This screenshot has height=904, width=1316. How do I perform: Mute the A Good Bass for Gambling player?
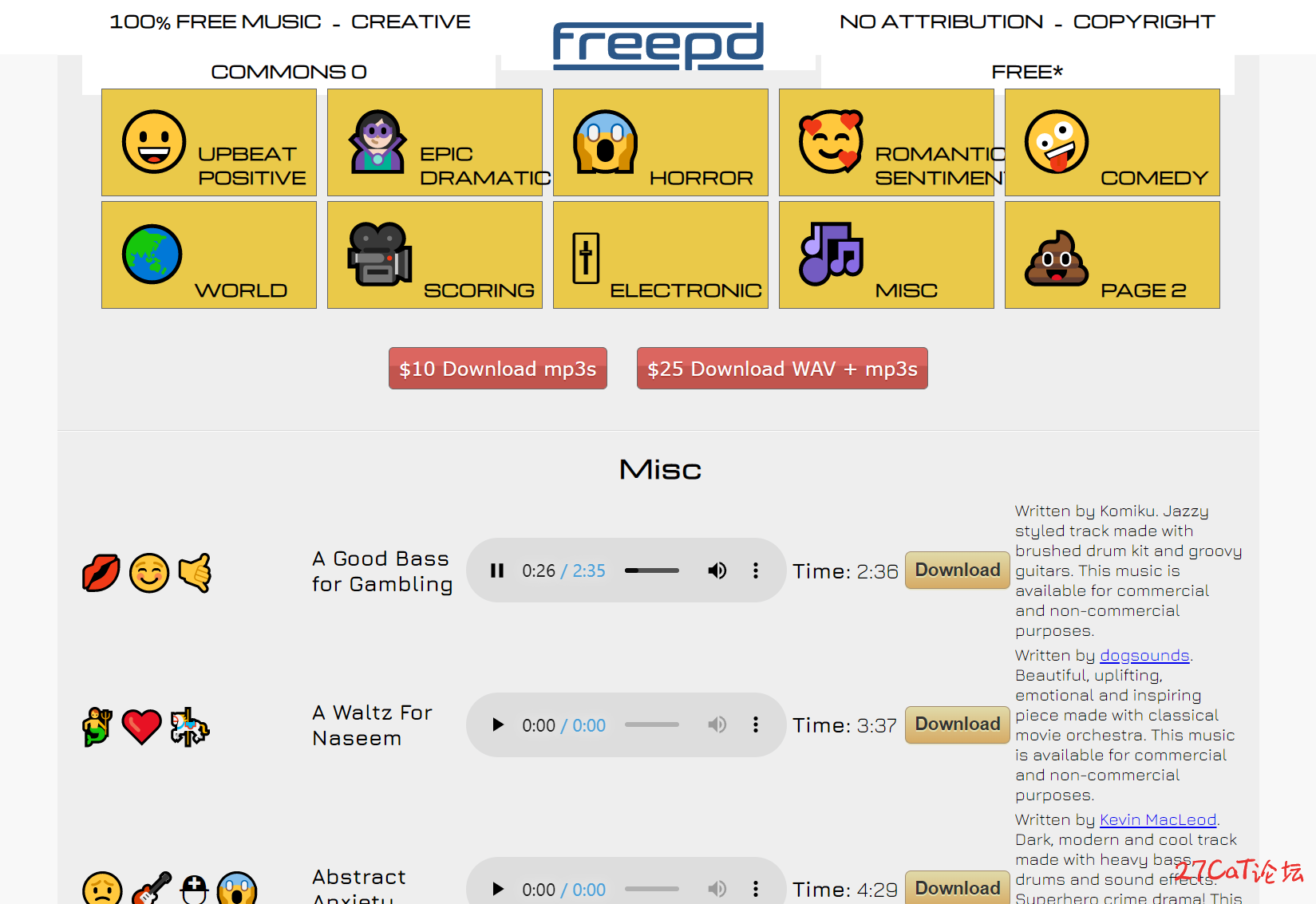click(x=717, y=570)
